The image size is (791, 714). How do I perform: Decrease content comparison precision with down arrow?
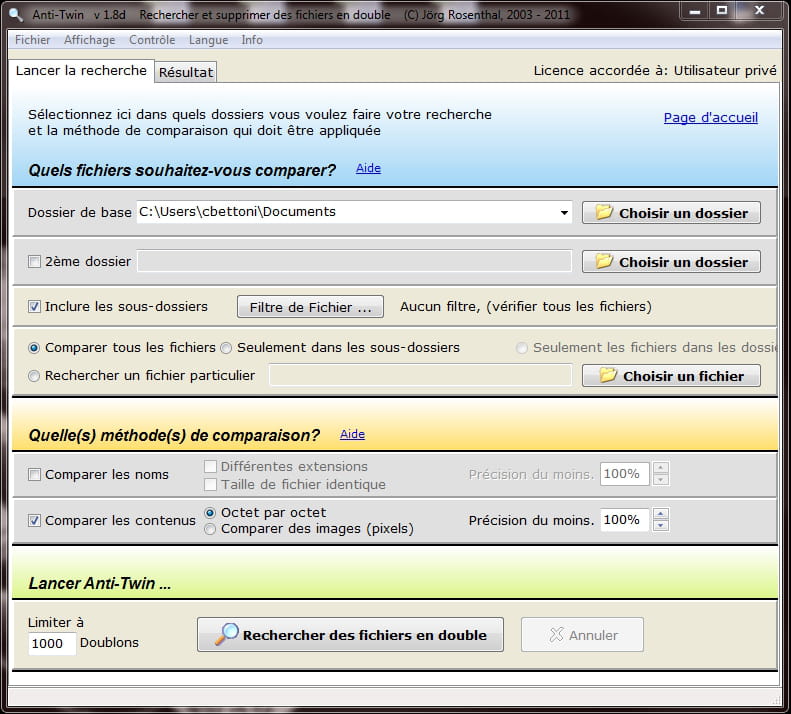click(660, 526)
